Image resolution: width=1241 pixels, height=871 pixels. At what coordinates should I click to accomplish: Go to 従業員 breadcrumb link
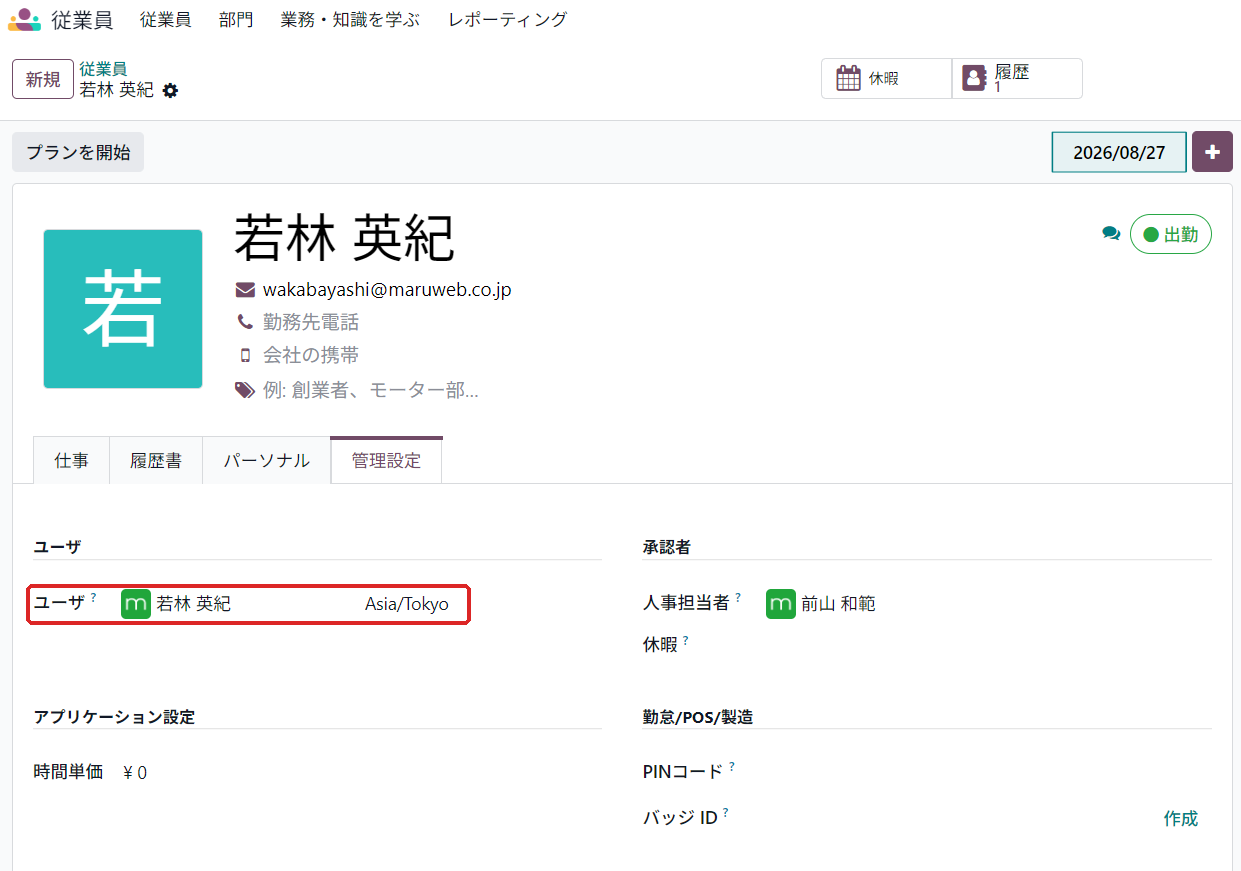coord(103,69)
